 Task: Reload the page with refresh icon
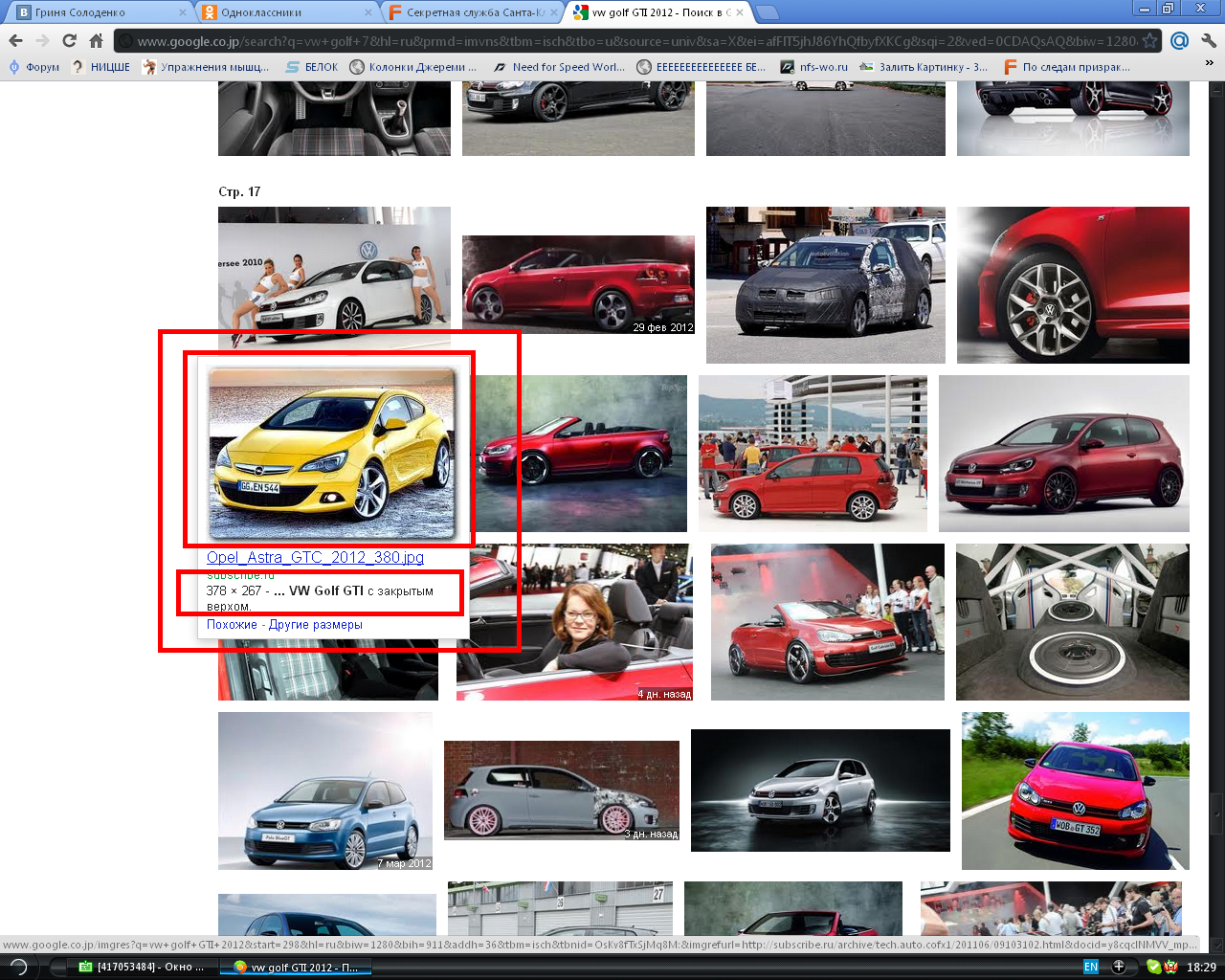pyautogui.click(x=69, y=41)
